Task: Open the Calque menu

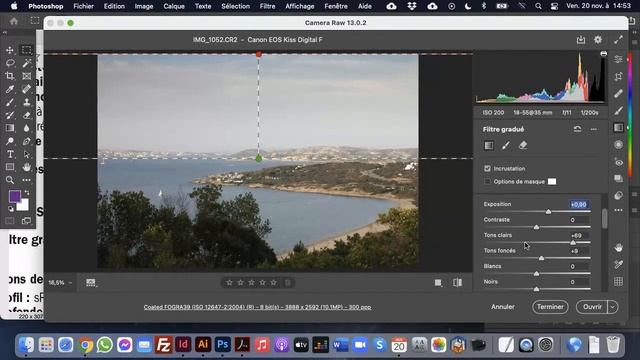Action: coord(174,6)
